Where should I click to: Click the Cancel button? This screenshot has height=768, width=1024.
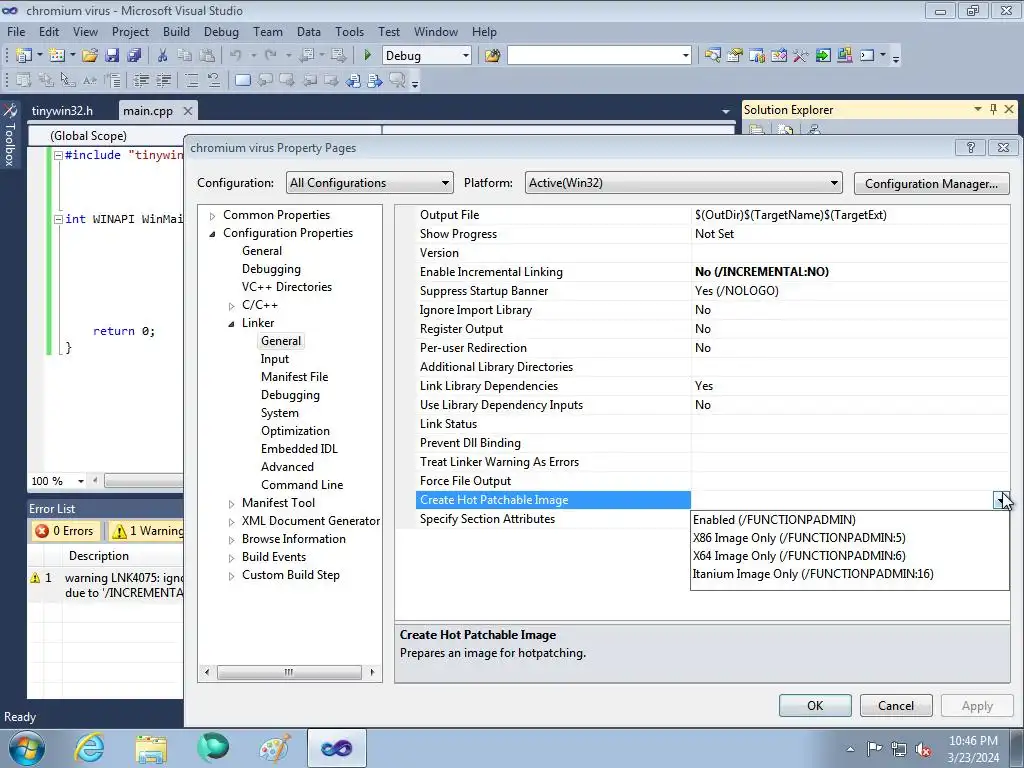[x=896, y=706]
